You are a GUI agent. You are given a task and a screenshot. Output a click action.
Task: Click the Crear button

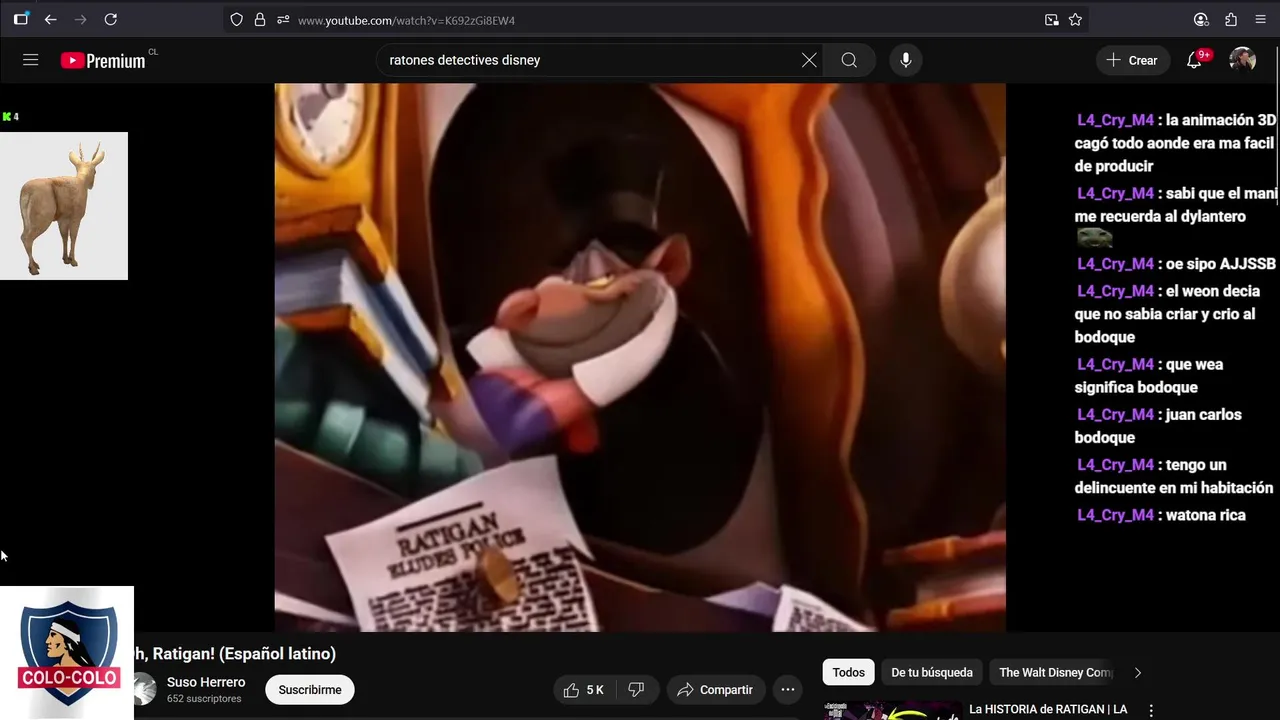click(1132, 60)
